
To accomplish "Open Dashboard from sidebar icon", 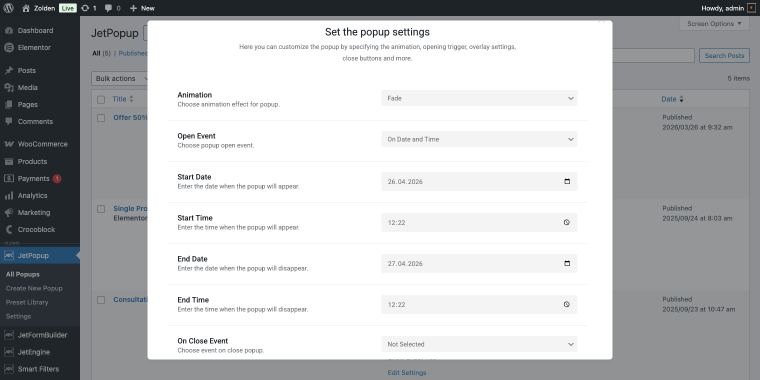I will pos(9,31).
